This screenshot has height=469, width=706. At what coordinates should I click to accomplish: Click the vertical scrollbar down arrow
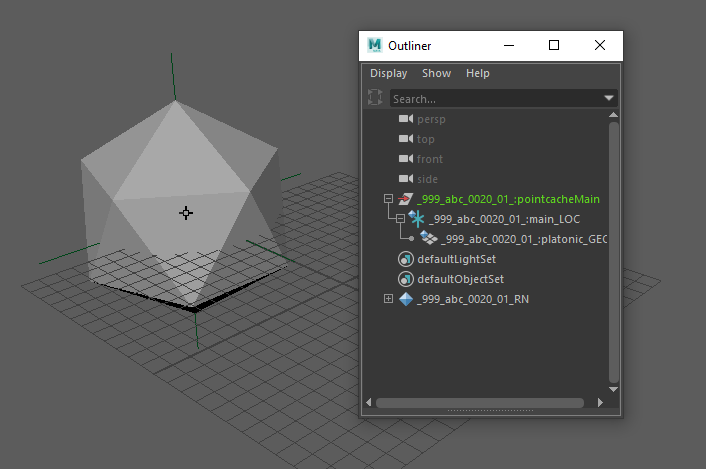(613, 389)
